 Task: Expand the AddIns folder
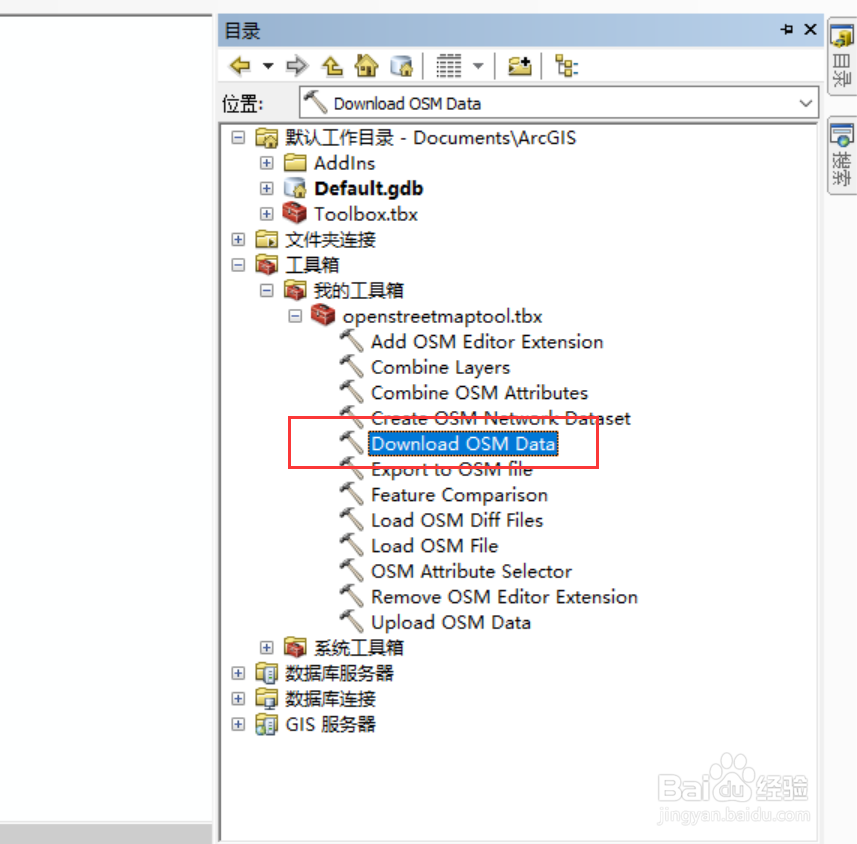click(x=266, y=163)
